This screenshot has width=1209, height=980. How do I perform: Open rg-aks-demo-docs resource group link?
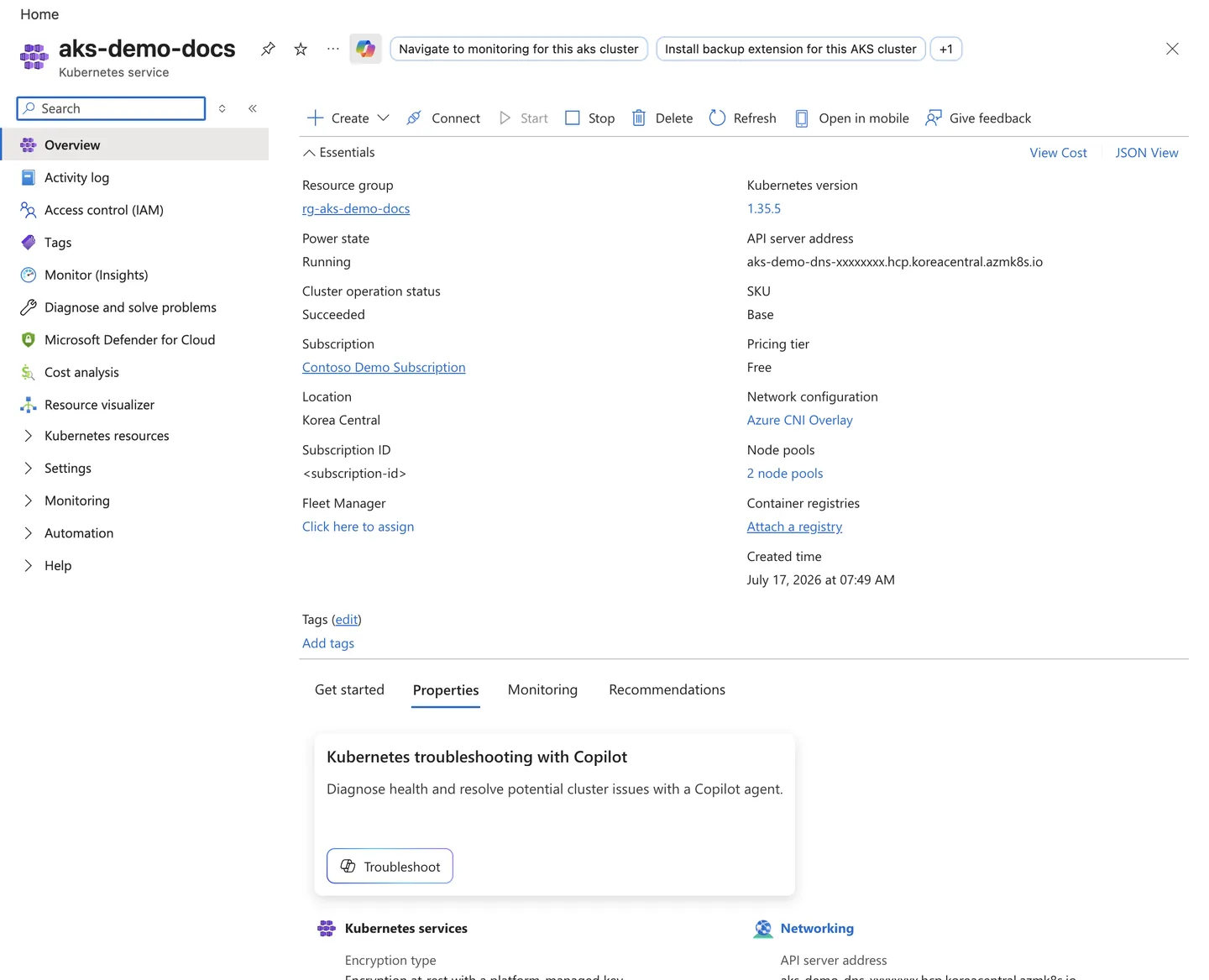pos(356,208)
